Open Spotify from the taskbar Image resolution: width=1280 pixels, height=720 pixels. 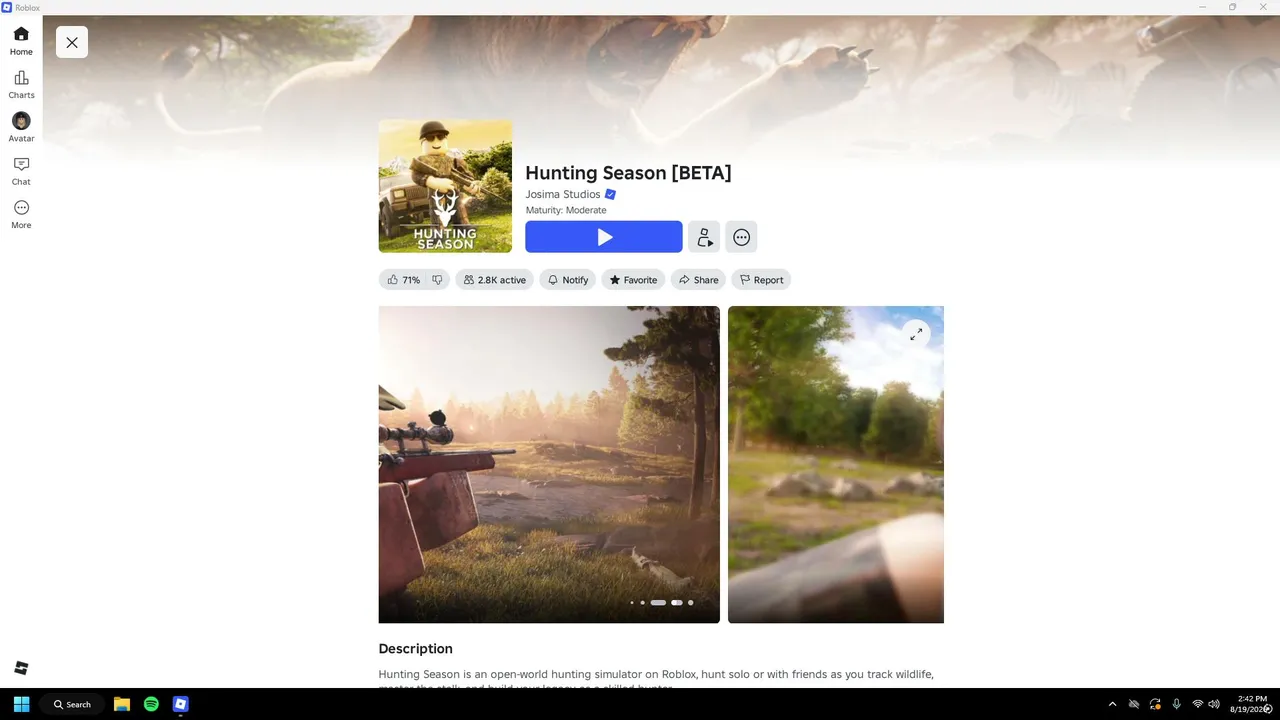coord(151,704)
